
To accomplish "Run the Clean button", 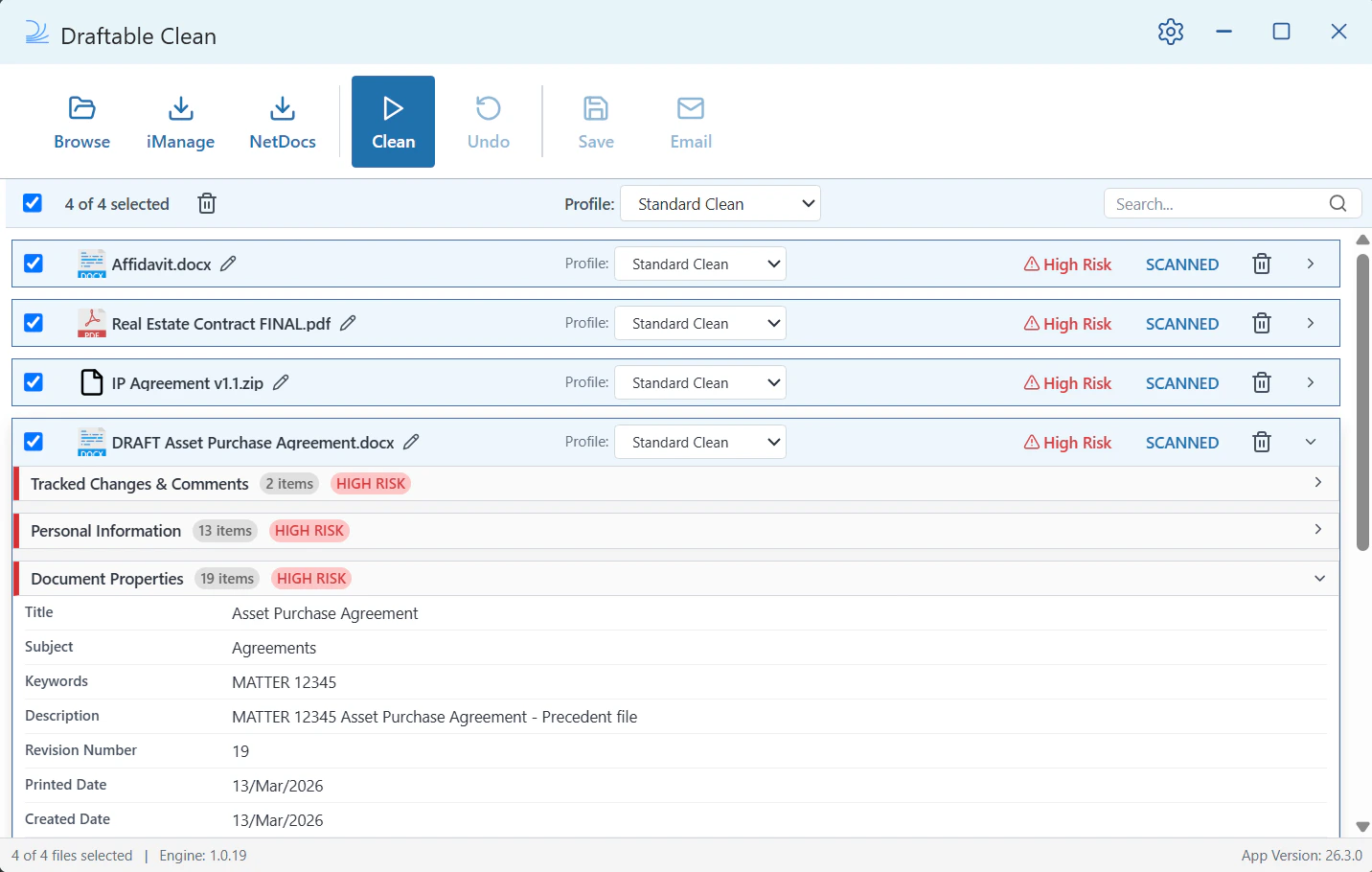I will 393,122.
